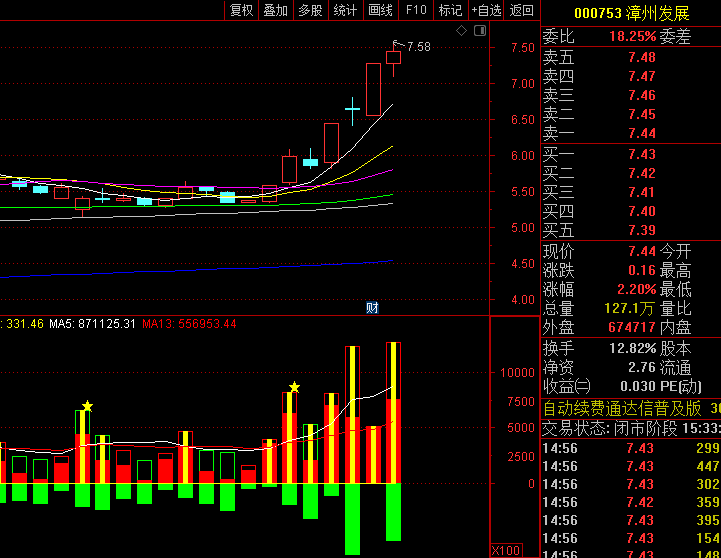Image resolution: width=721 pixels, height=558 pixels.
Task: Click 换手 value 12.82%
Action: click(x=633, y=348)
